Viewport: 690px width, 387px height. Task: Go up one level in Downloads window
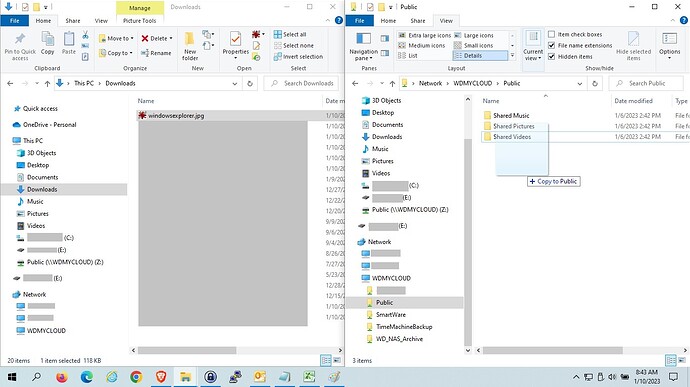pos(47,83)
